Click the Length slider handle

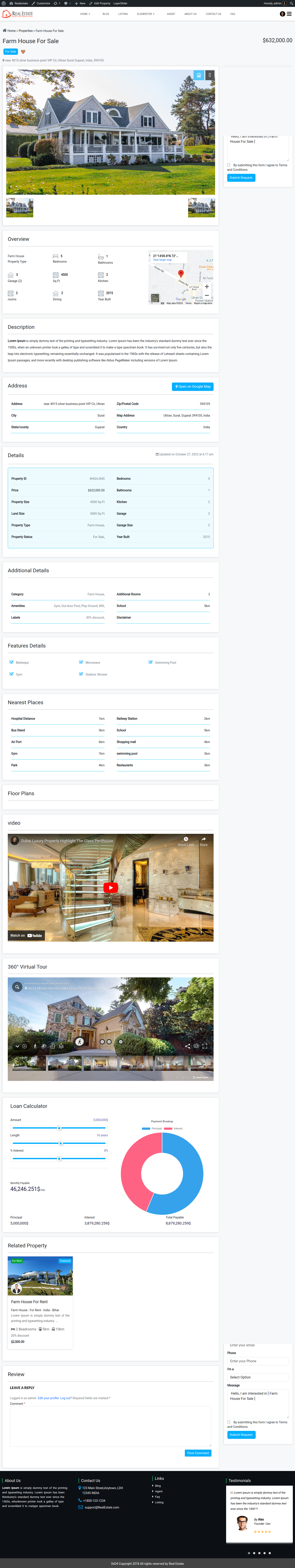click(60, 1143)
